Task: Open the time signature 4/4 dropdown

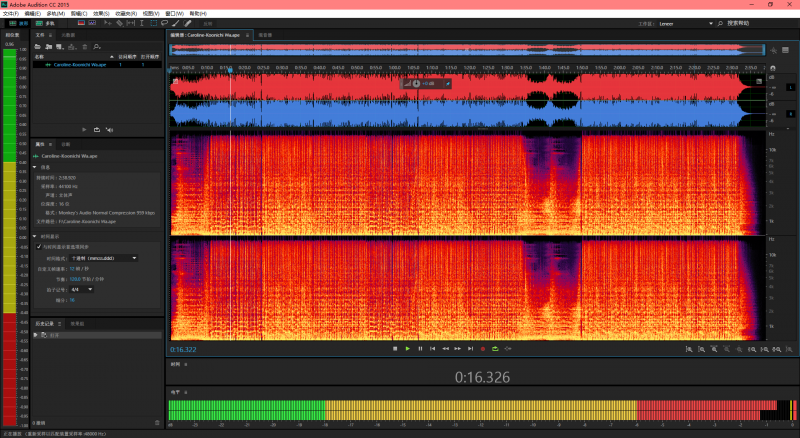Action: click(81, 289)
